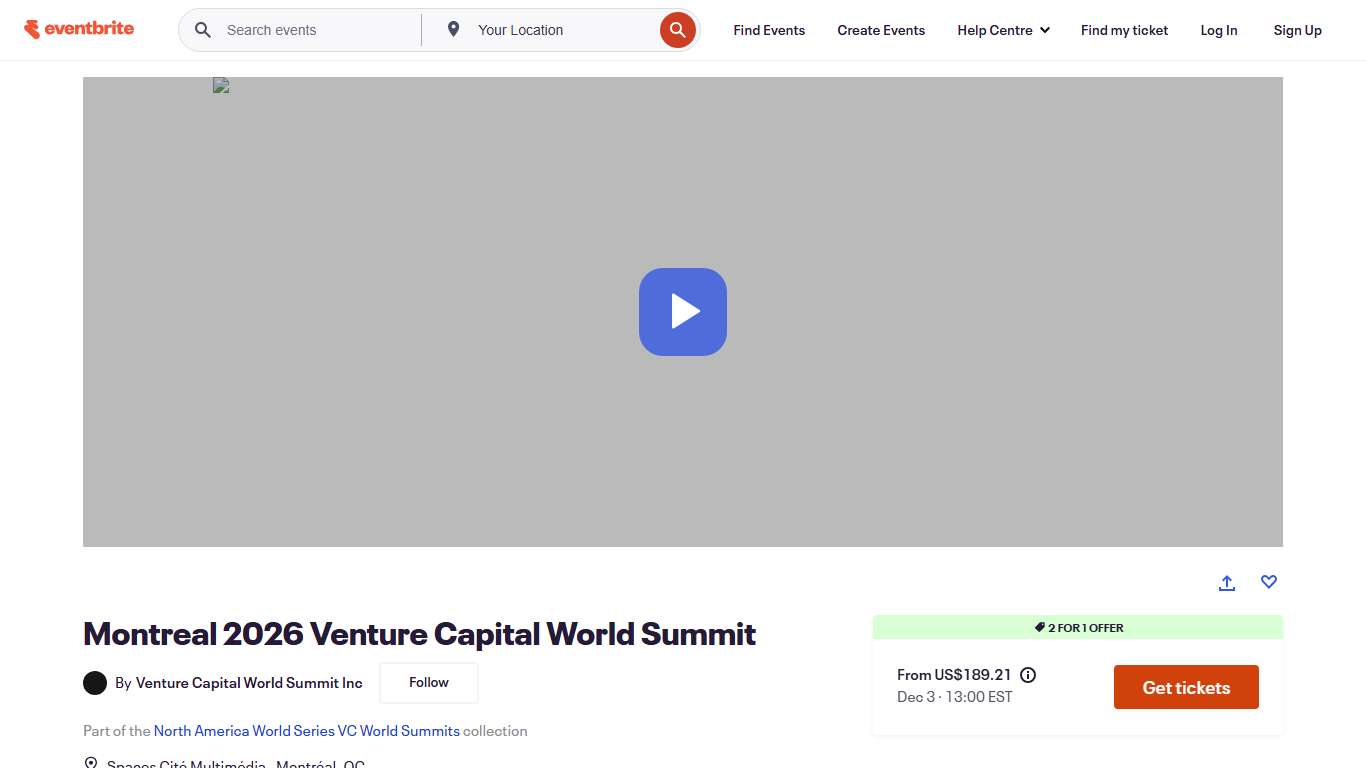
Task: Open the price info tooltip icon
Action: 1028,675
